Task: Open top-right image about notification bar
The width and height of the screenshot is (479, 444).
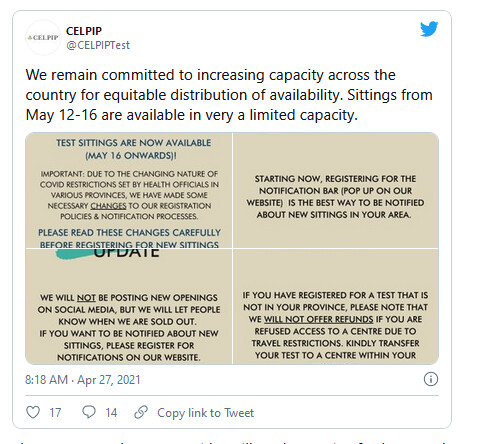Action: coord(336,190)
